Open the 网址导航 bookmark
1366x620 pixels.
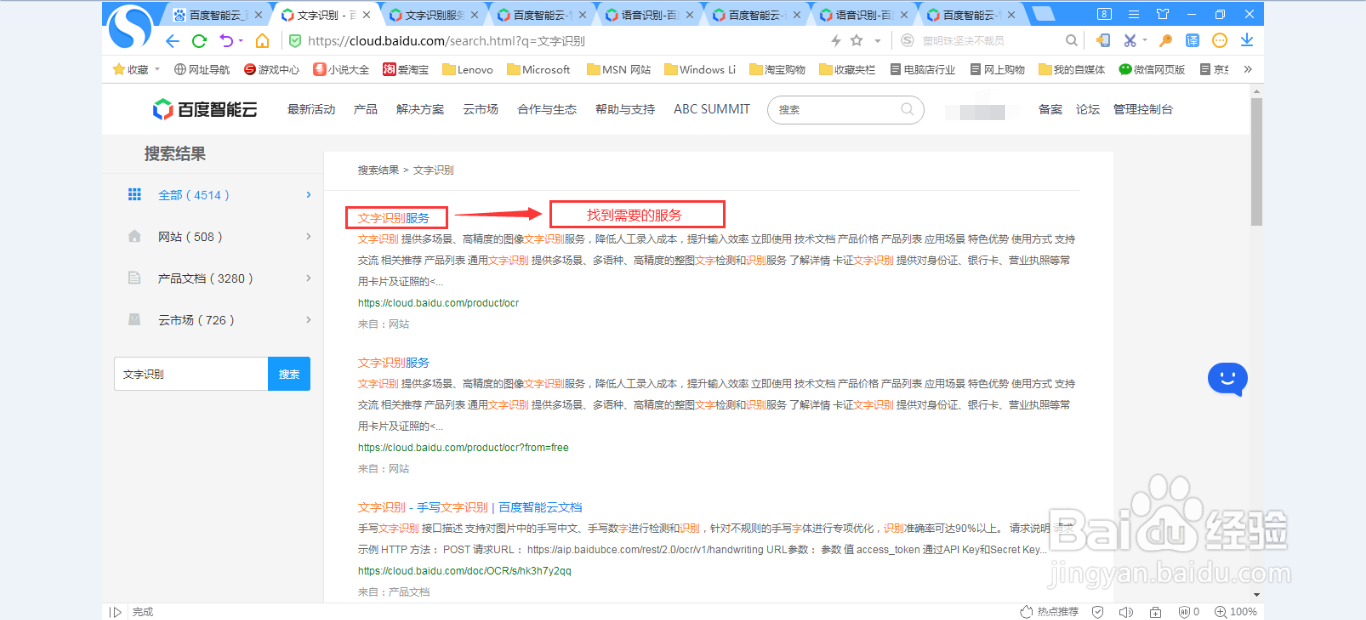[x=202, y=69]
